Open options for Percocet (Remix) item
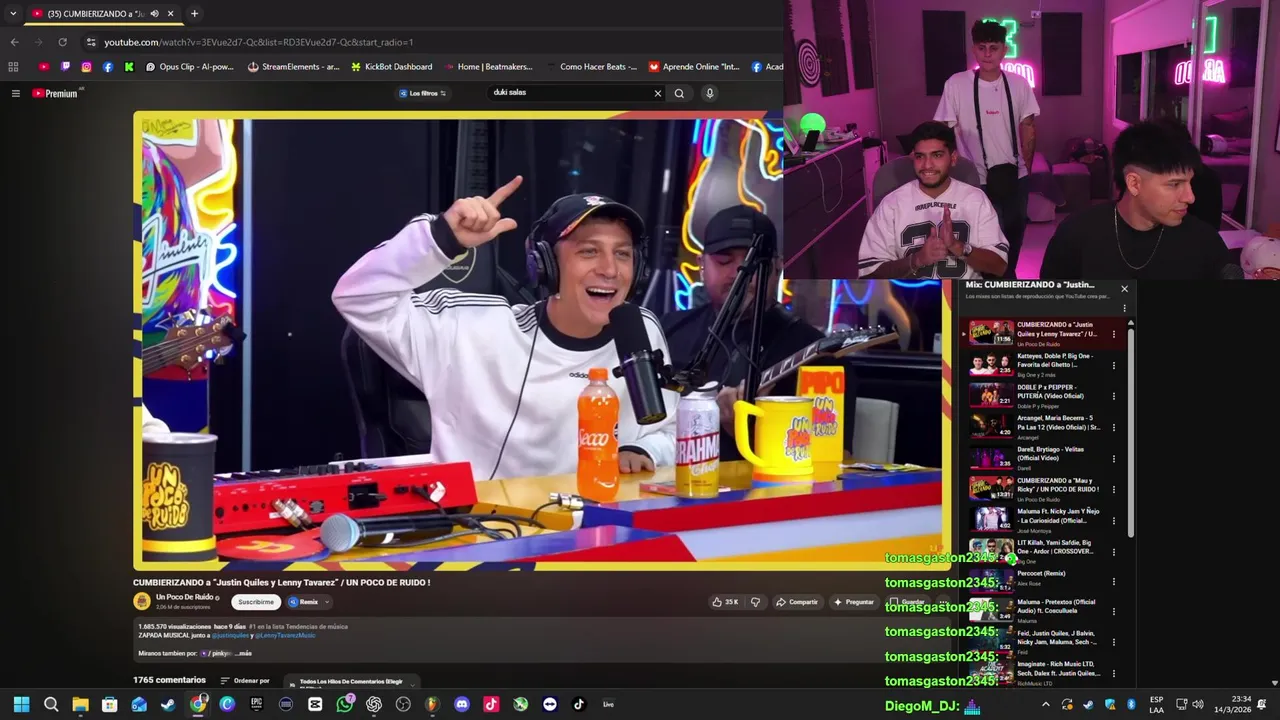Image resolution: width=1280 pixels, height=720 pixels. click(1114, 582)
